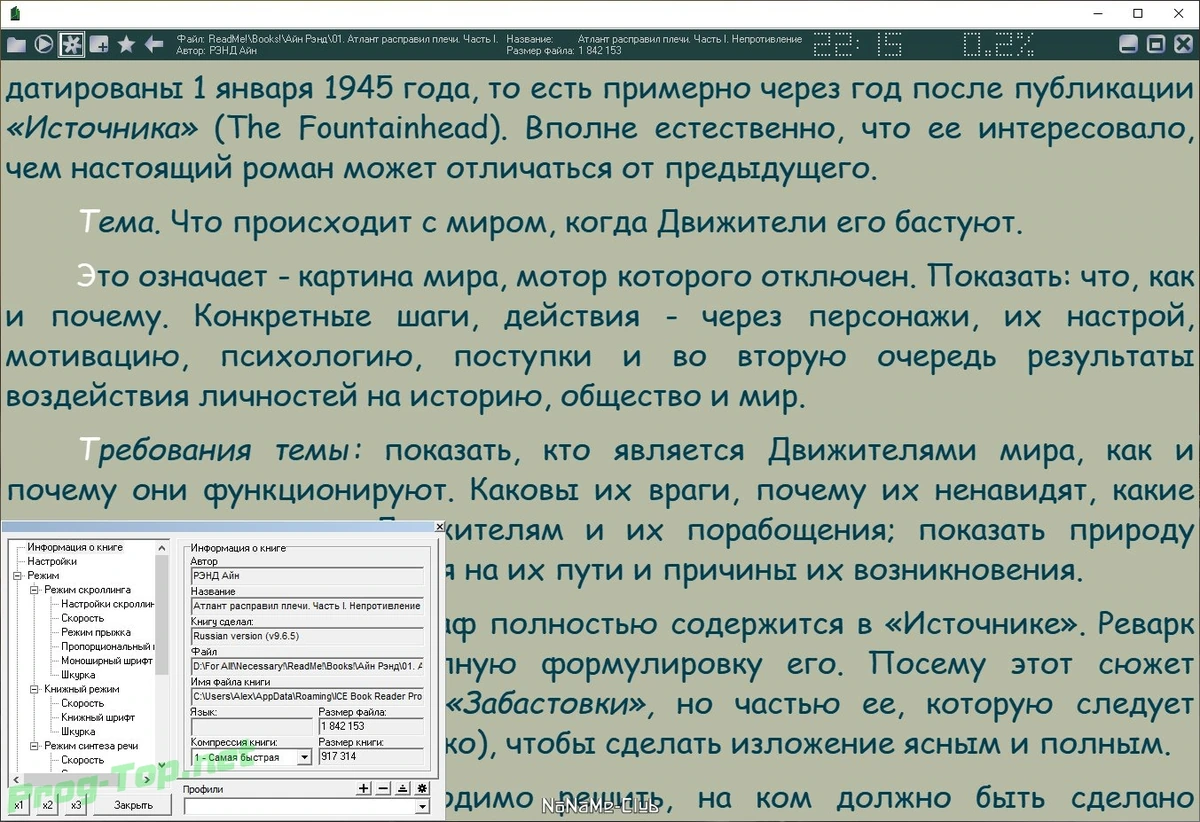Toggle the settings gear toolbar icon

(71, 44)
